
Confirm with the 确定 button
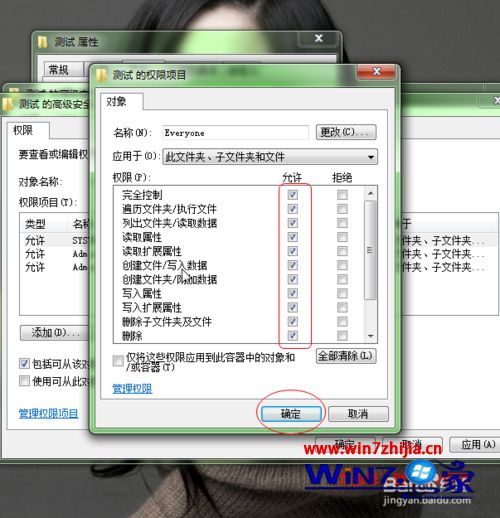tap(291, 414)
